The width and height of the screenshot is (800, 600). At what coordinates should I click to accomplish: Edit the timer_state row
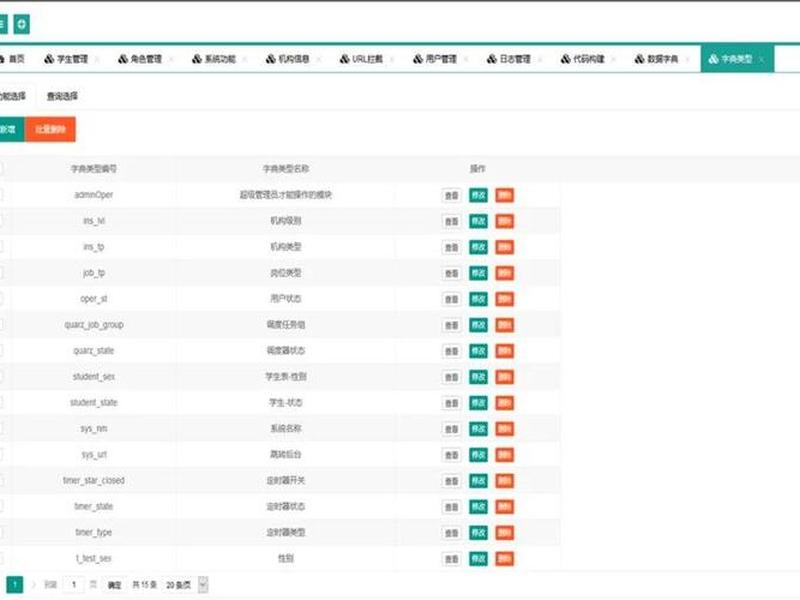(x=478, y=507)
